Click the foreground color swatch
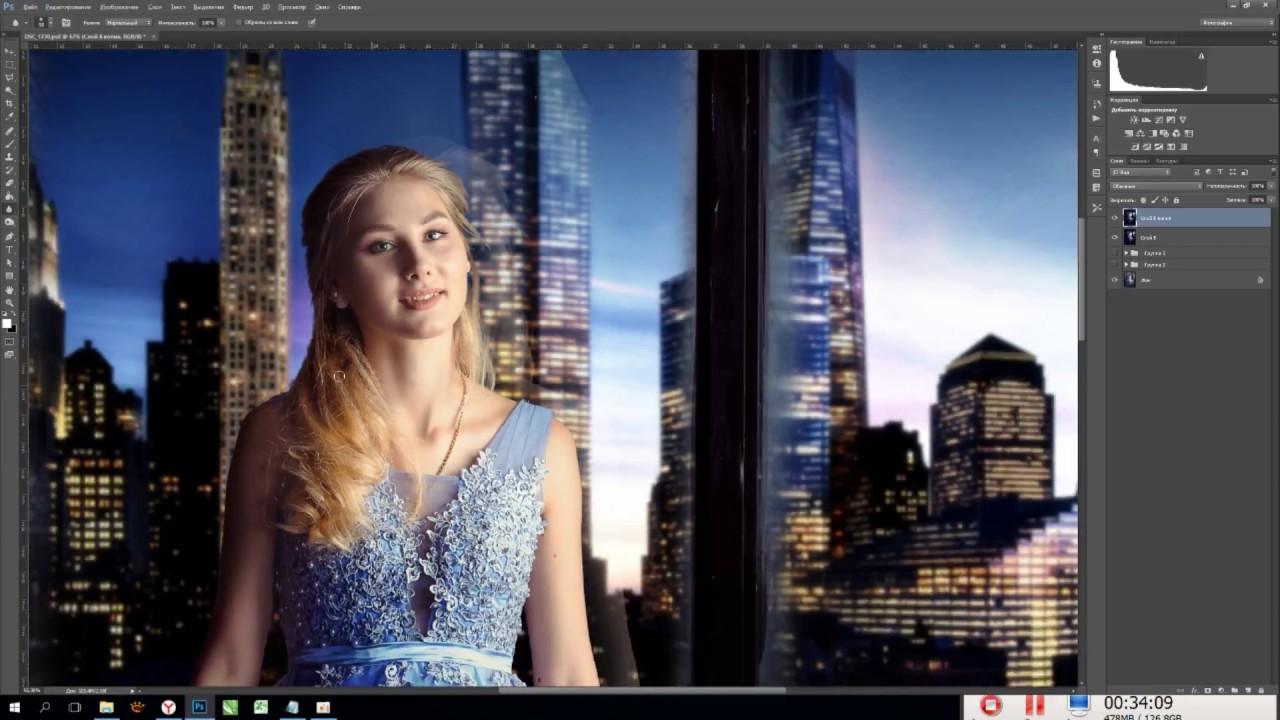This screenshot has width=1280, height=720. tap(6, 322)
